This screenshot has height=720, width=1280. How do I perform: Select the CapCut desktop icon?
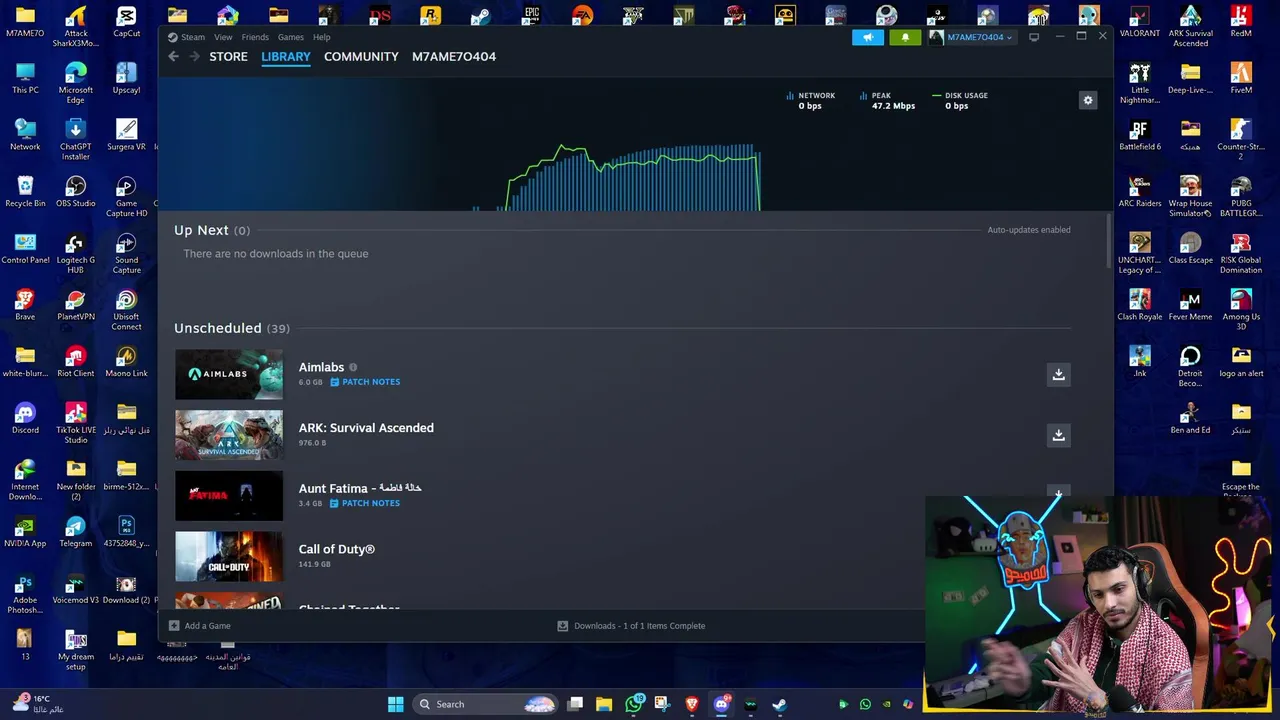click(x=126, y=21)
